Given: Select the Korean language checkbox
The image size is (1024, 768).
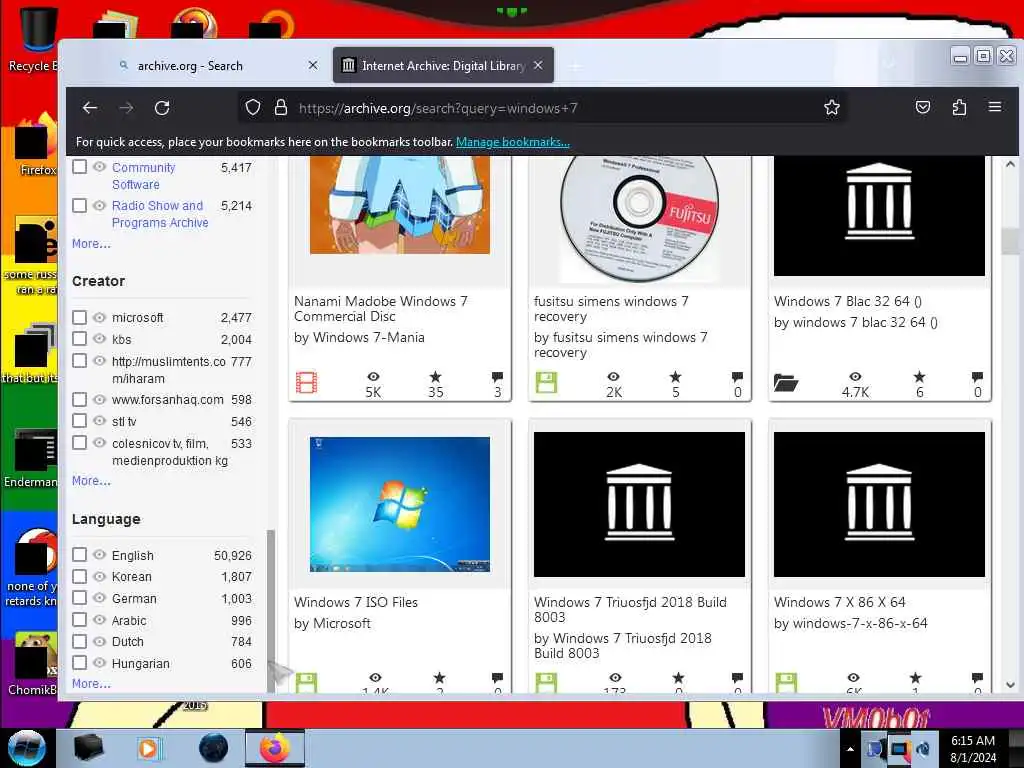Looking at the screenshot, I should (x=80, y=577).
